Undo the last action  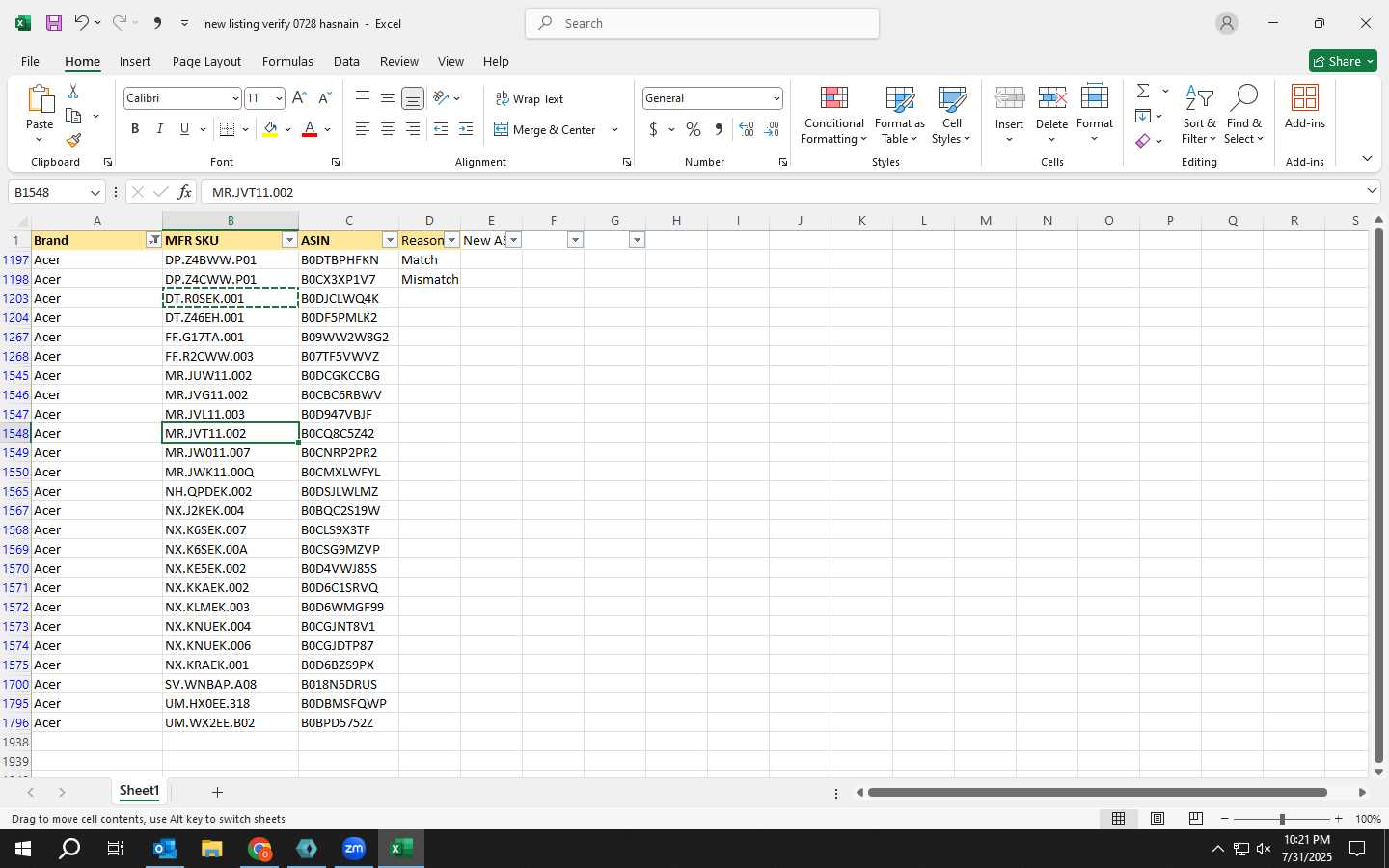click(x=82, y=23)
